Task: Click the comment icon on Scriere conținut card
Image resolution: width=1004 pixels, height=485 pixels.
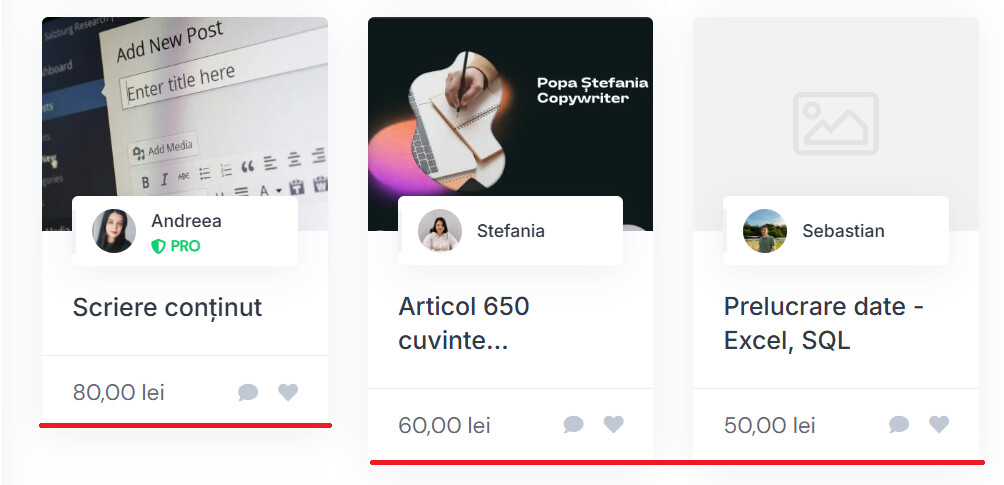Action: coord(248,392)
